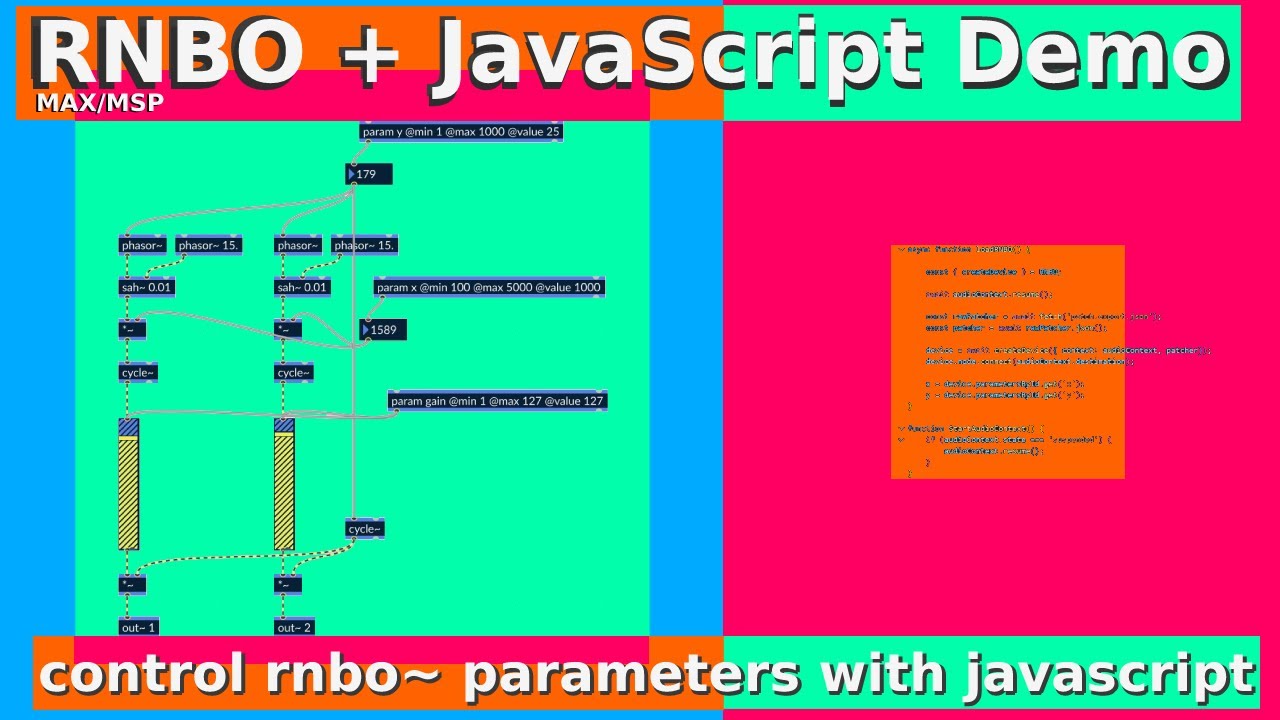Select the param y @max 1000 object
1280x720 pixels.
click(462, 131)
